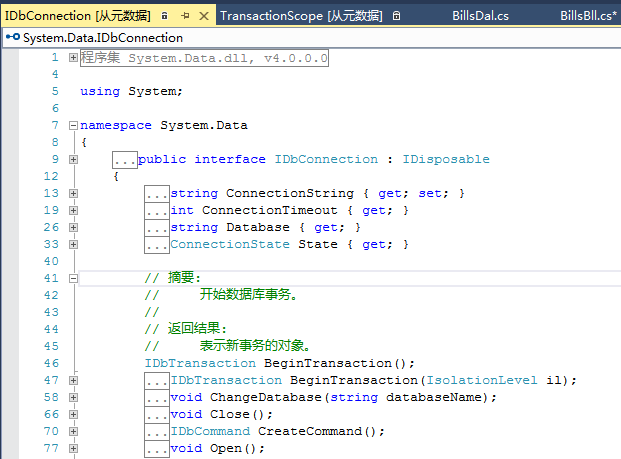Collapse the comment block at line 41
Image resolution: width=621 pixels, height=459 pixels.
click(73, 278)
